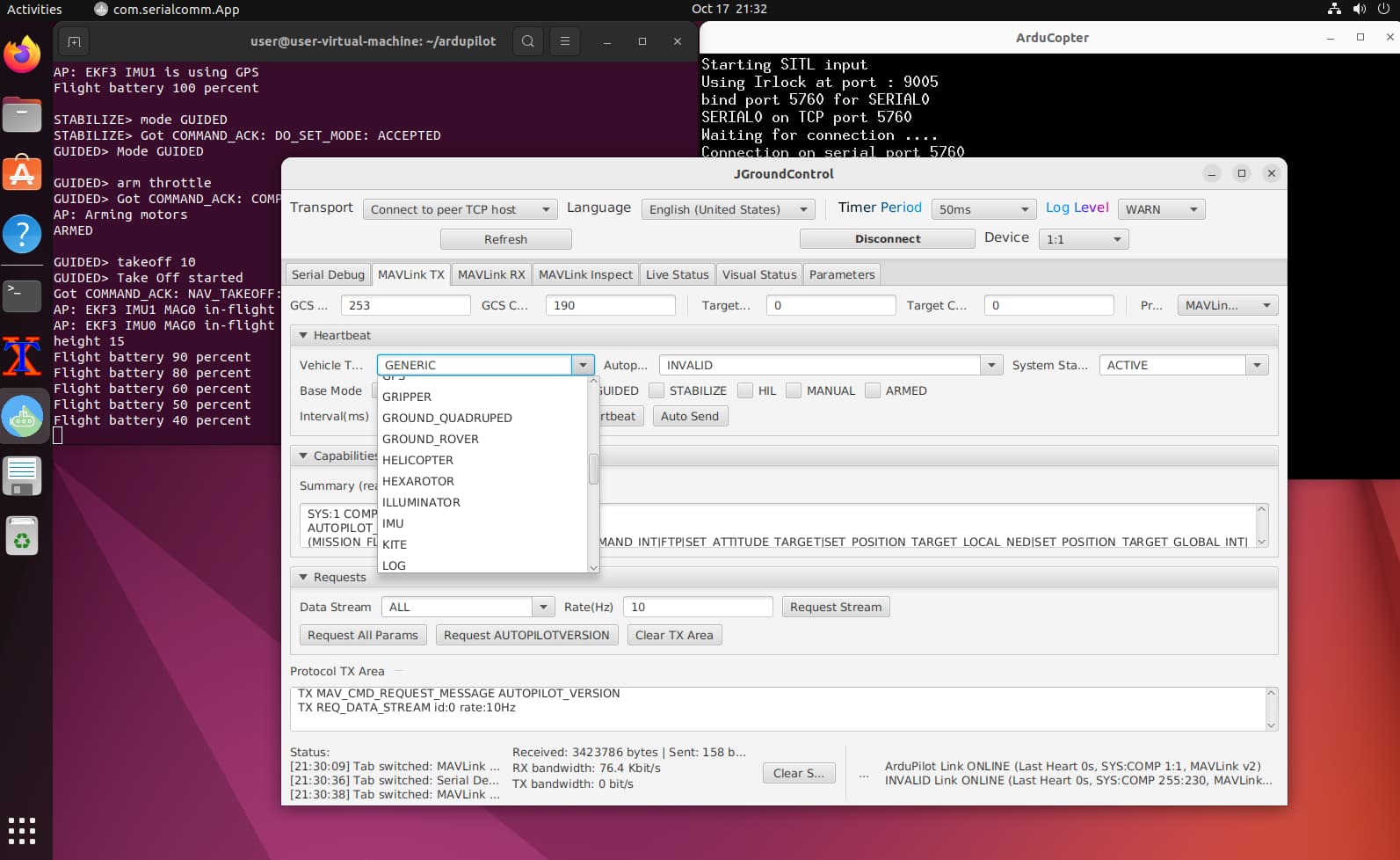Switch to the MAVLink Inspect tab
The height and width of the screenshot is (860, 1400).
[585, 274]
